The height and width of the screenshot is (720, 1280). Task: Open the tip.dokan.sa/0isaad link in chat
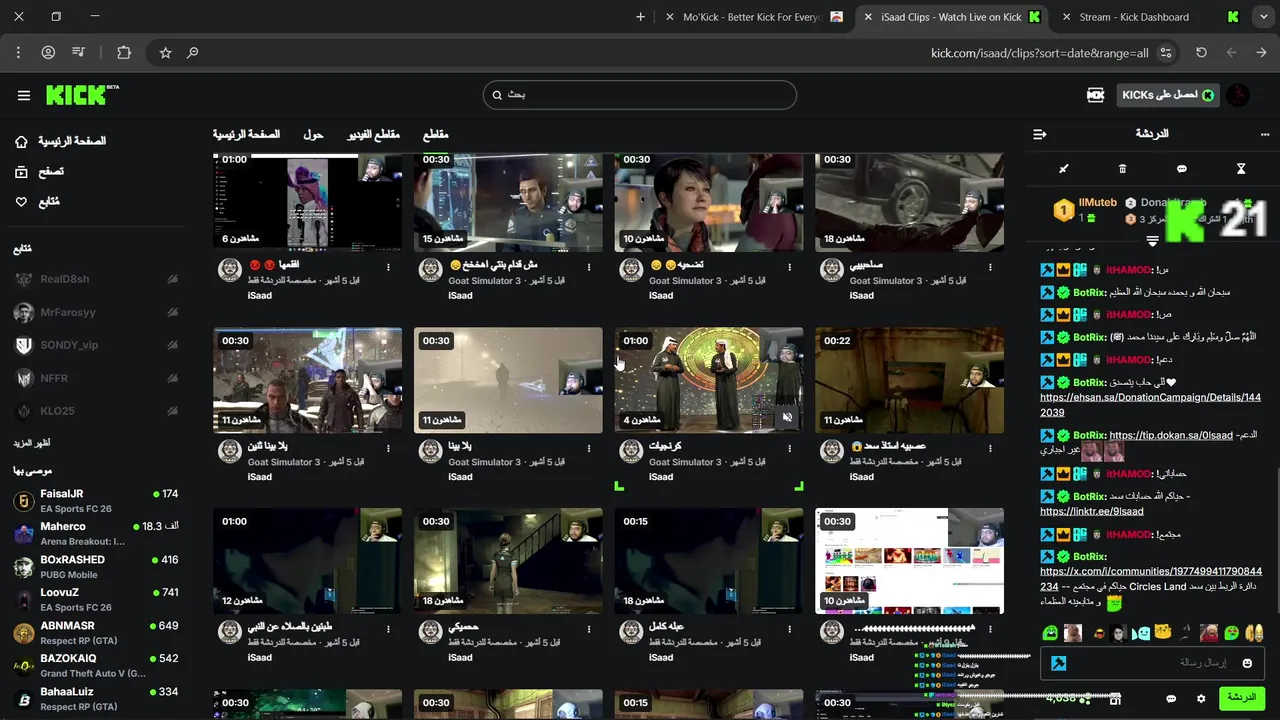1171,435
